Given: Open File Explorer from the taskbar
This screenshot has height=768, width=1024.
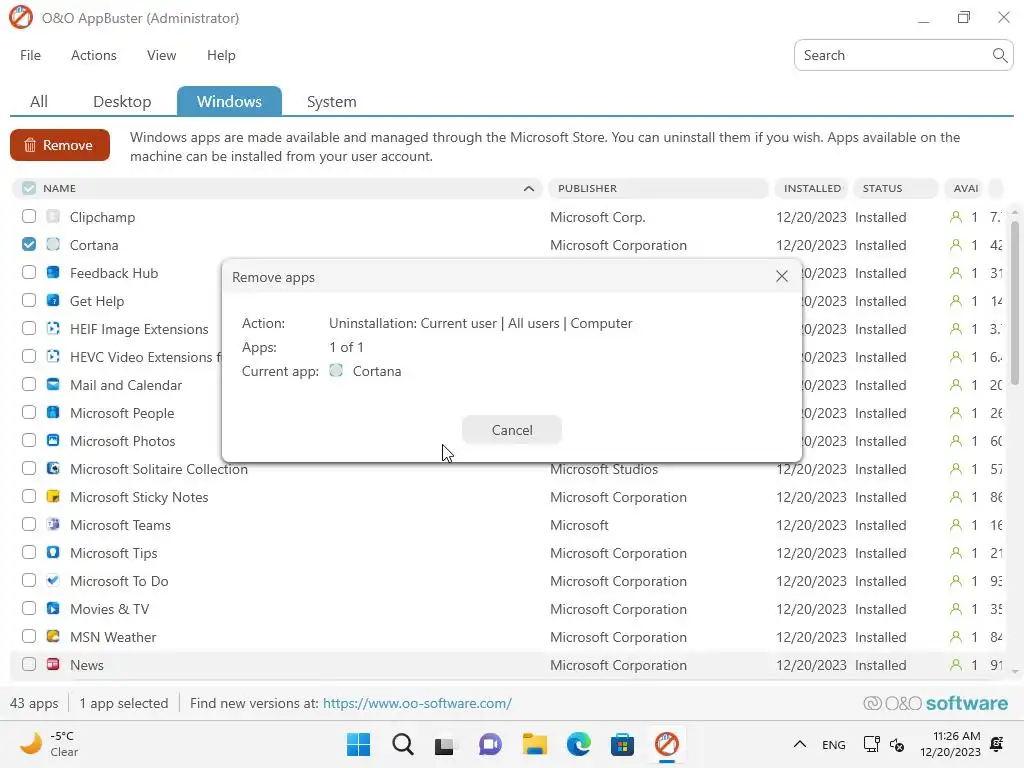Looking at the screenshot, I should (534, 744).
